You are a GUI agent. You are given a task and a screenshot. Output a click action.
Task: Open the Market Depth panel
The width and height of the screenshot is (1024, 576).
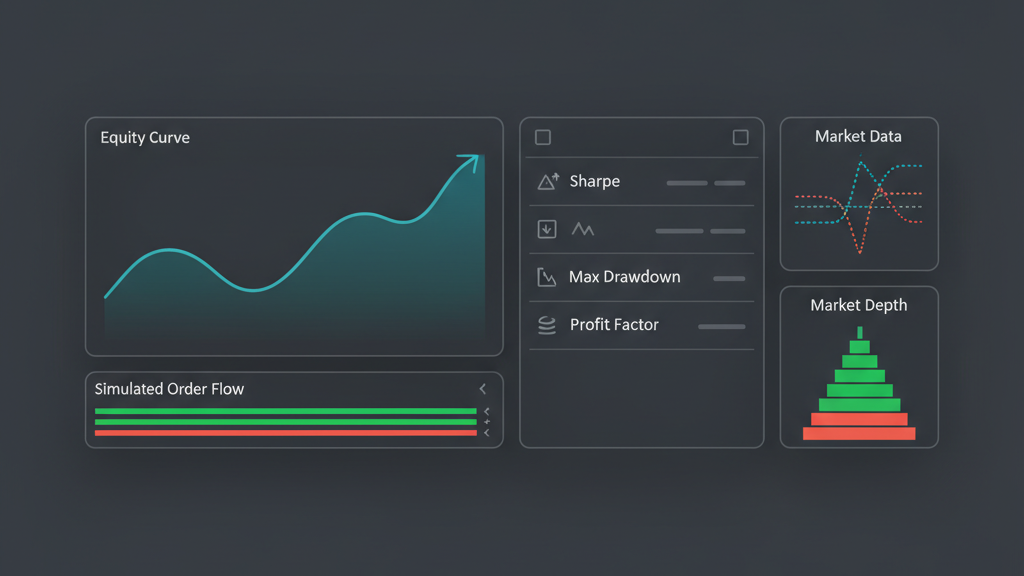858,305
